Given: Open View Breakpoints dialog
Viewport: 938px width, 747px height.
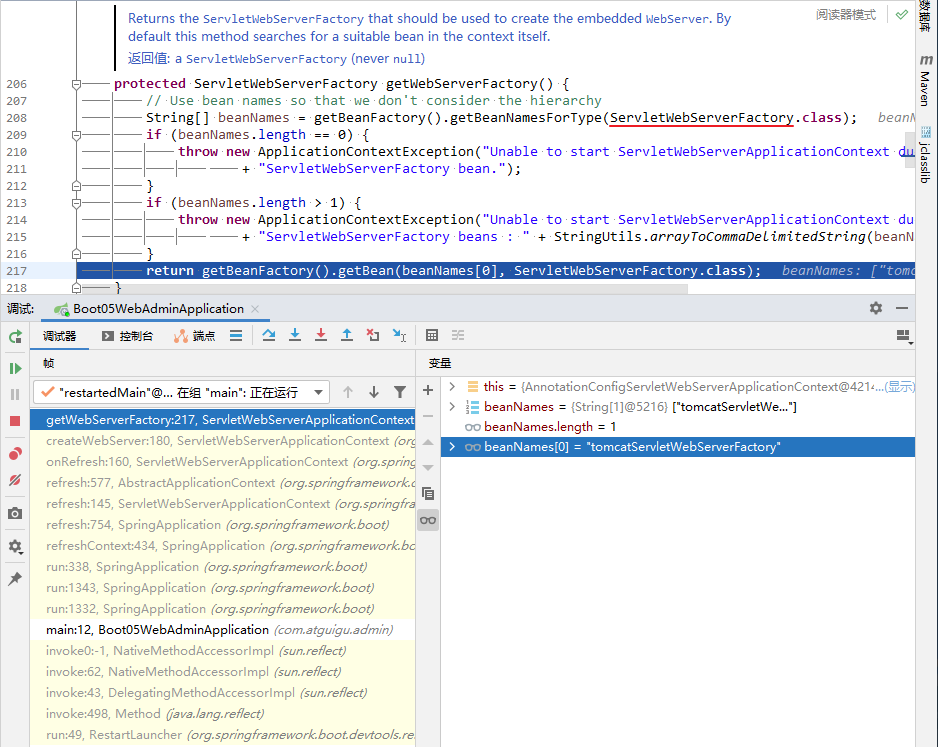Looking at the screenshot, I should pyautogui.click(x=16, y=454).
